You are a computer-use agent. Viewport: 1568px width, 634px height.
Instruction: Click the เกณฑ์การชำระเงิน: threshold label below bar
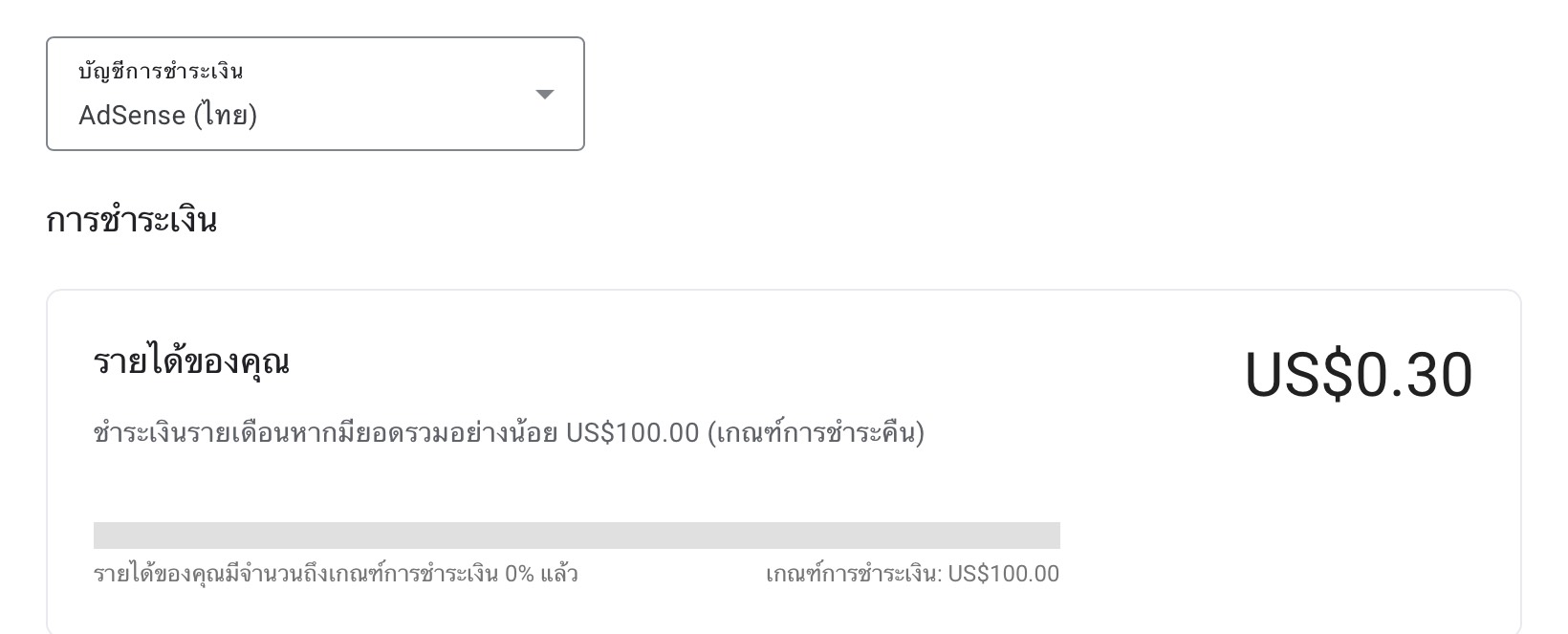pyautogui.click(x=854, y=574)
